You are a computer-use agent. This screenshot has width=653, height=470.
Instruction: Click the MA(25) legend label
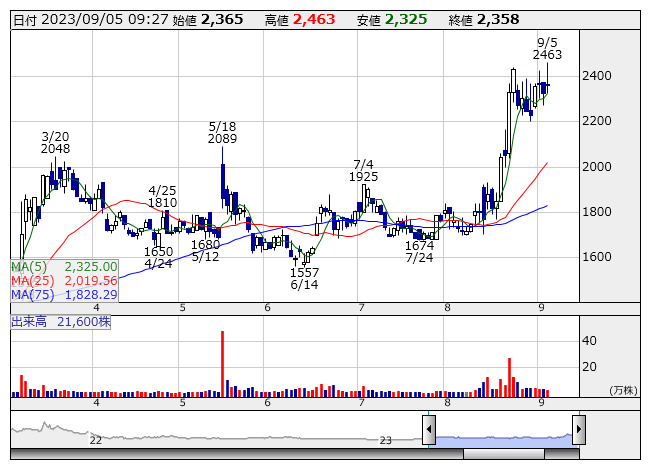tap(33, 281)
